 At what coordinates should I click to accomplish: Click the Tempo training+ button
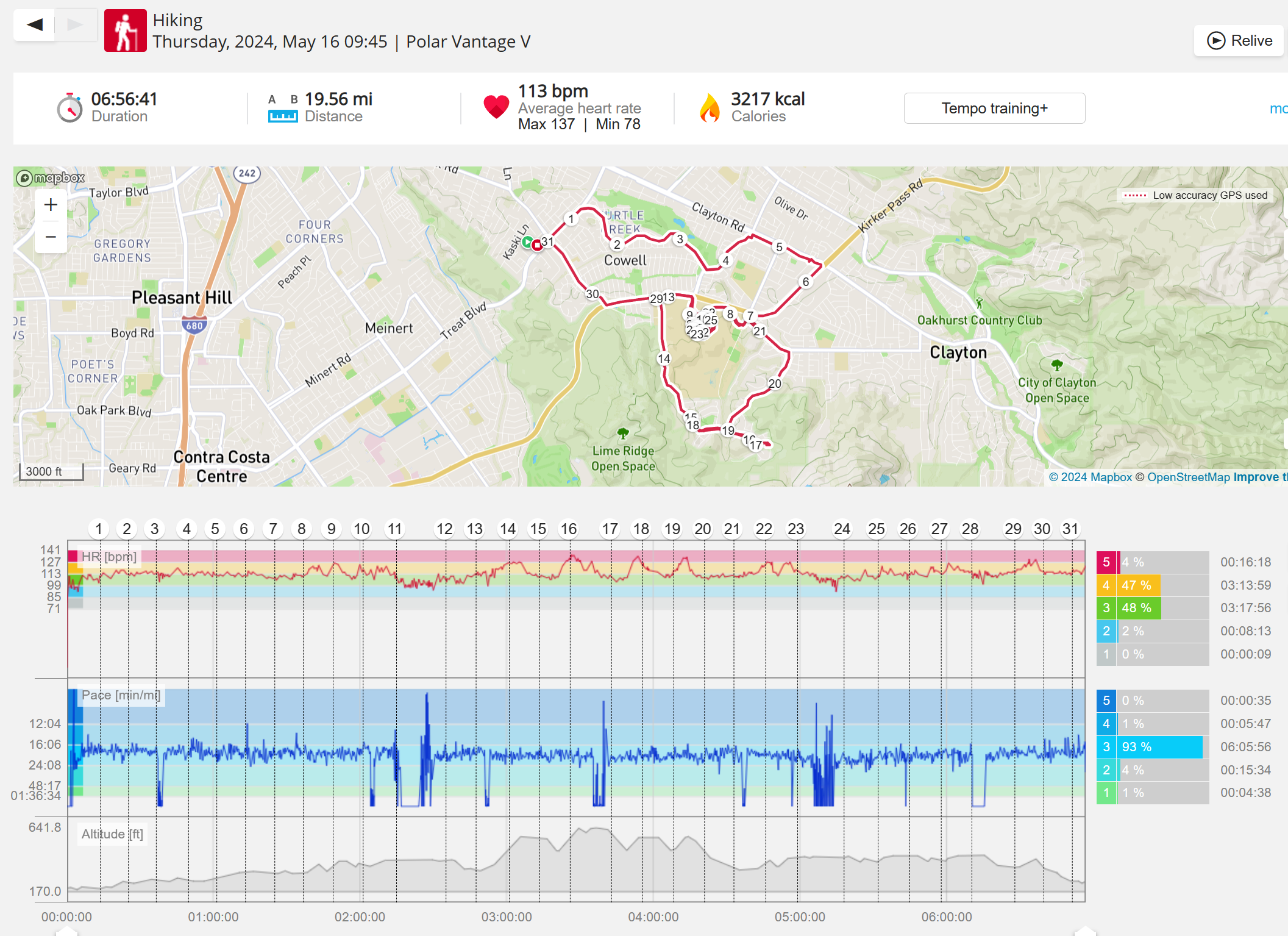pos(994,109)
